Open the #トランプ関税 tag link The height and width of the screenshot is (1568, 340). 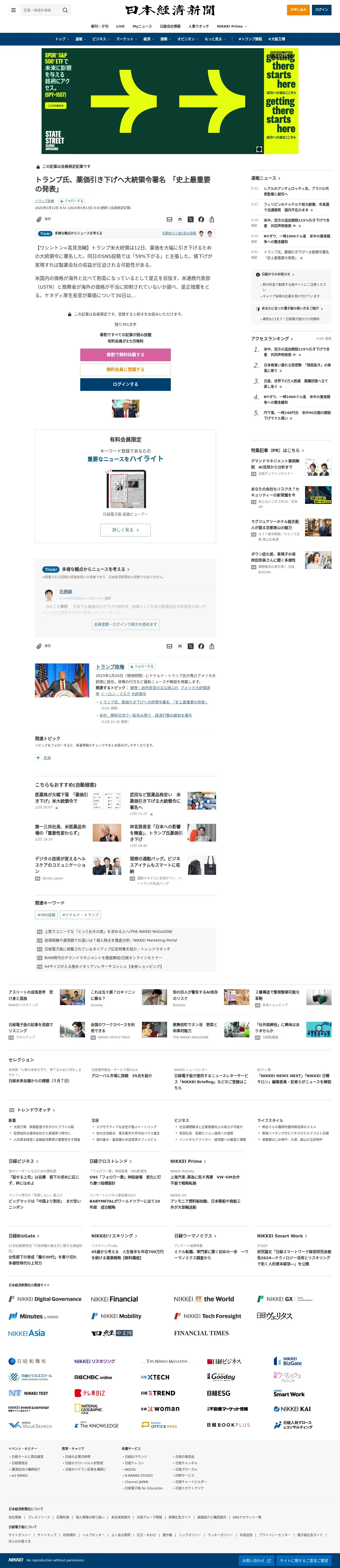click(250, 39)
